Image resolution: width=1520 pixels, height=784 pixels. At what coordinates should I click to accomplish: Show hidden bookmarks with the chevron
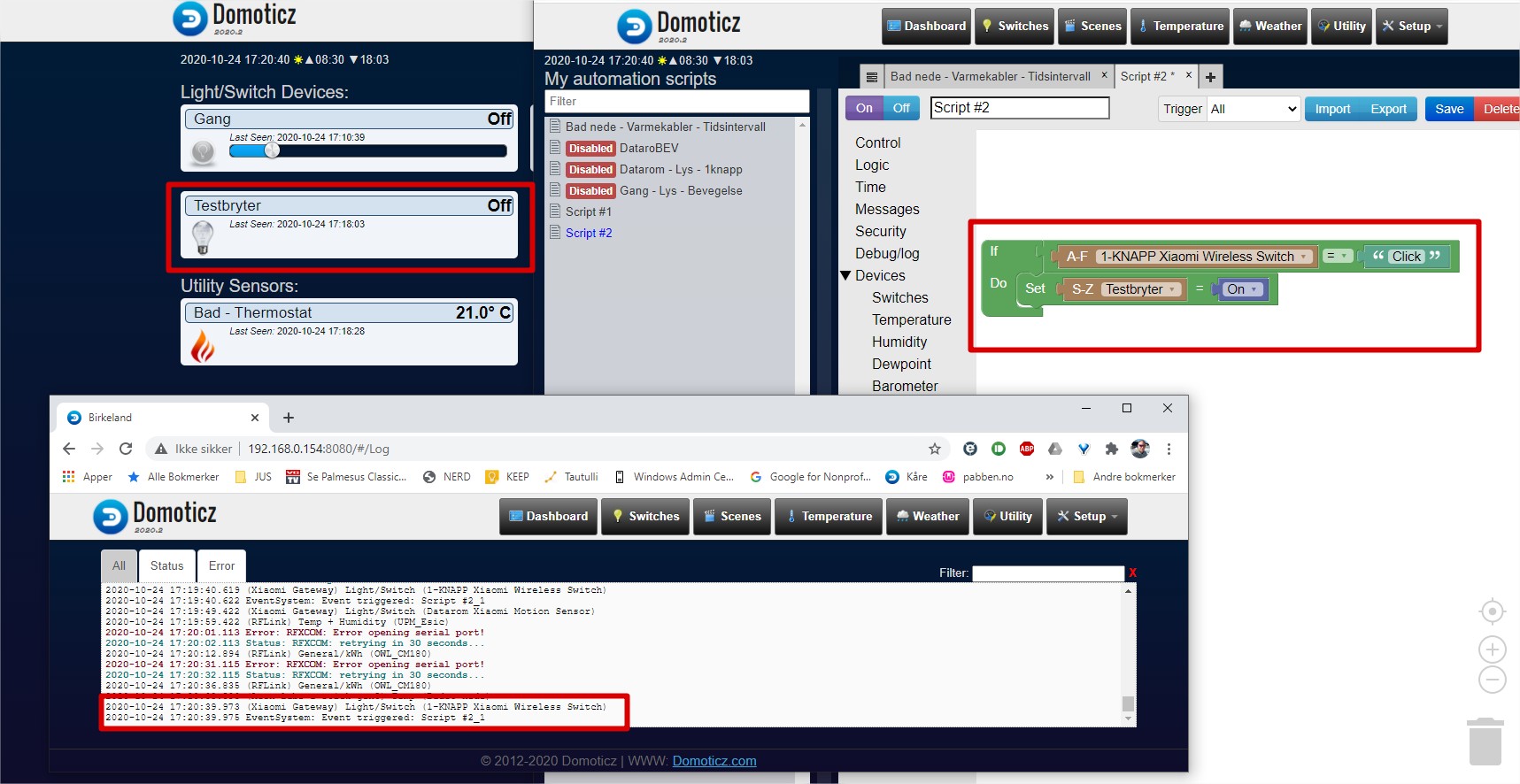point(1050,477)
